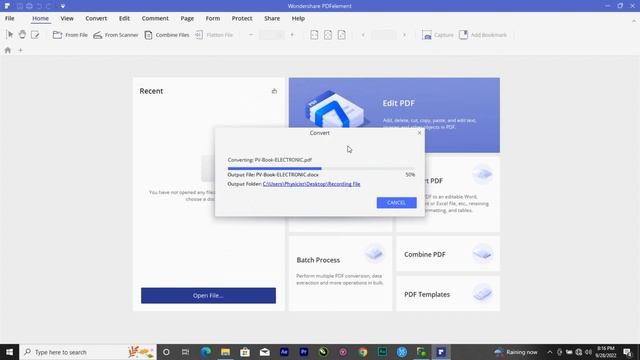Screen dimensions: 640x360
Task: Open Mail app from taskbar
Action: coord(264,352)
